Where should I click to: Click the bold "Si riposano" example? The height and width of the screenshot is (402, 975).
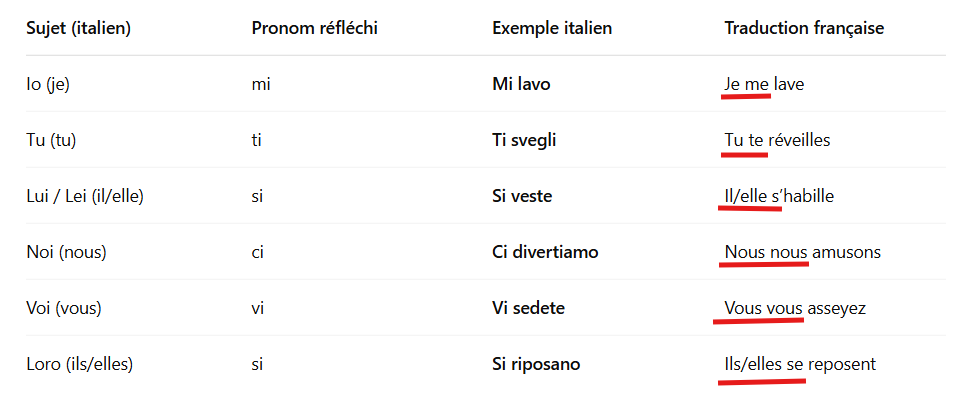(536, 364)
